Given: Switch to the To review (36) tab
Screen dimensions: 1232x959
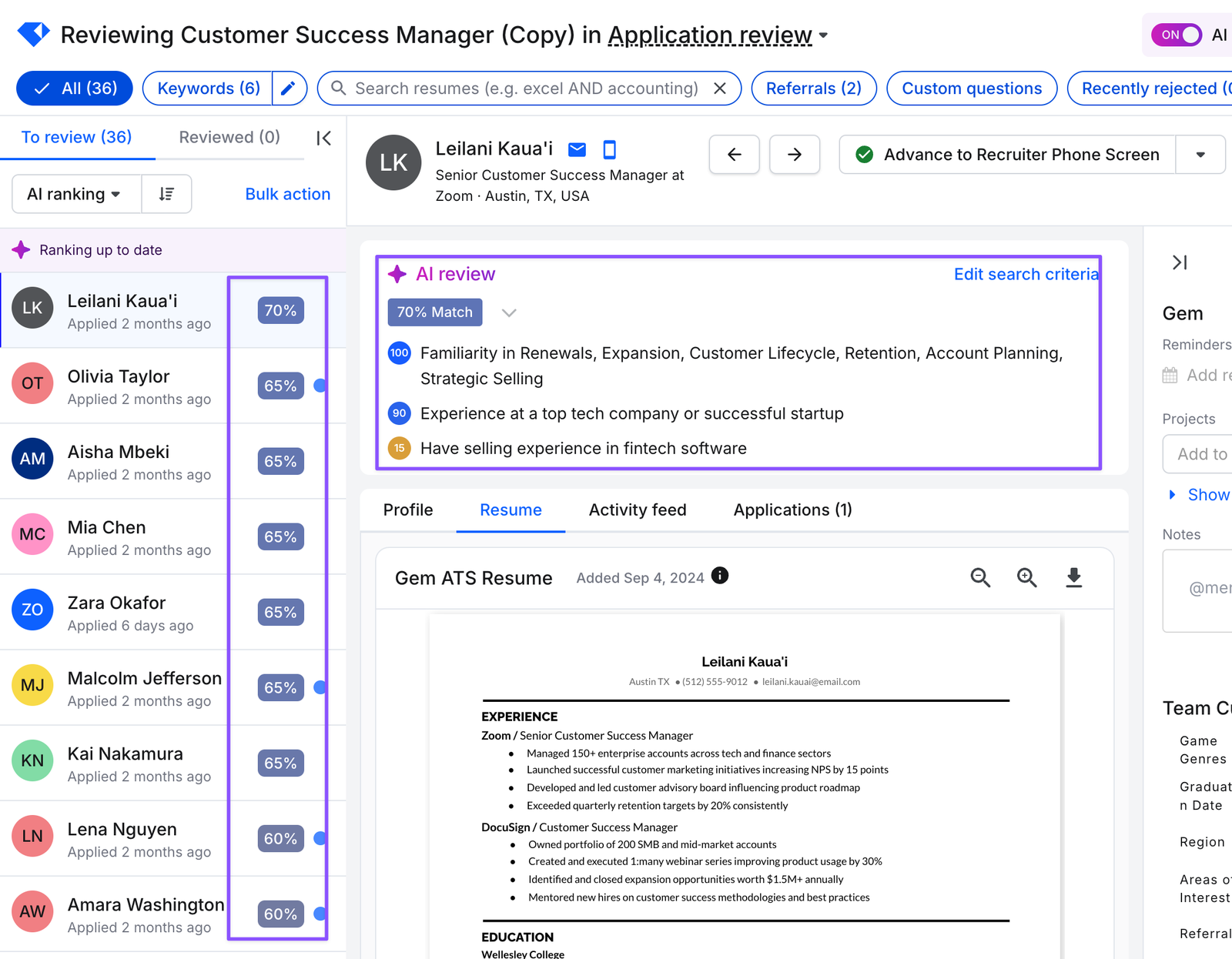Looking at the screenshot, I should click(x=76, y=137).
